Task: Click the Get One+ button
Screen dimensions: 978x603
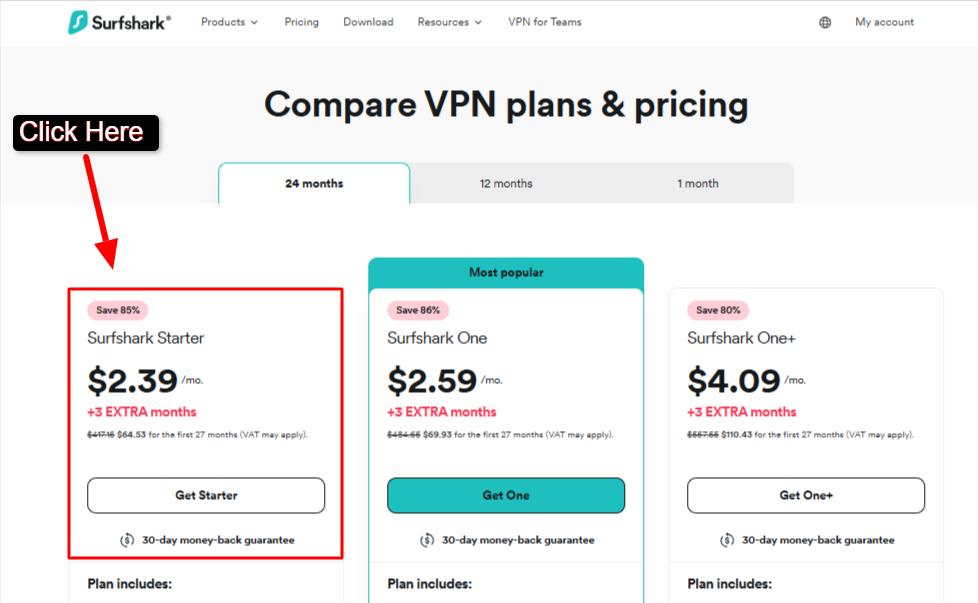Action: click(x=806, y=495)
